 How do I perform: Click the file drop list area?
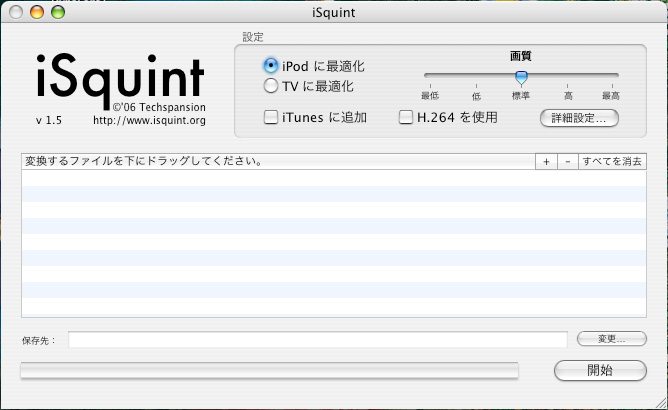pyautogui.click(x=334, y=243)
